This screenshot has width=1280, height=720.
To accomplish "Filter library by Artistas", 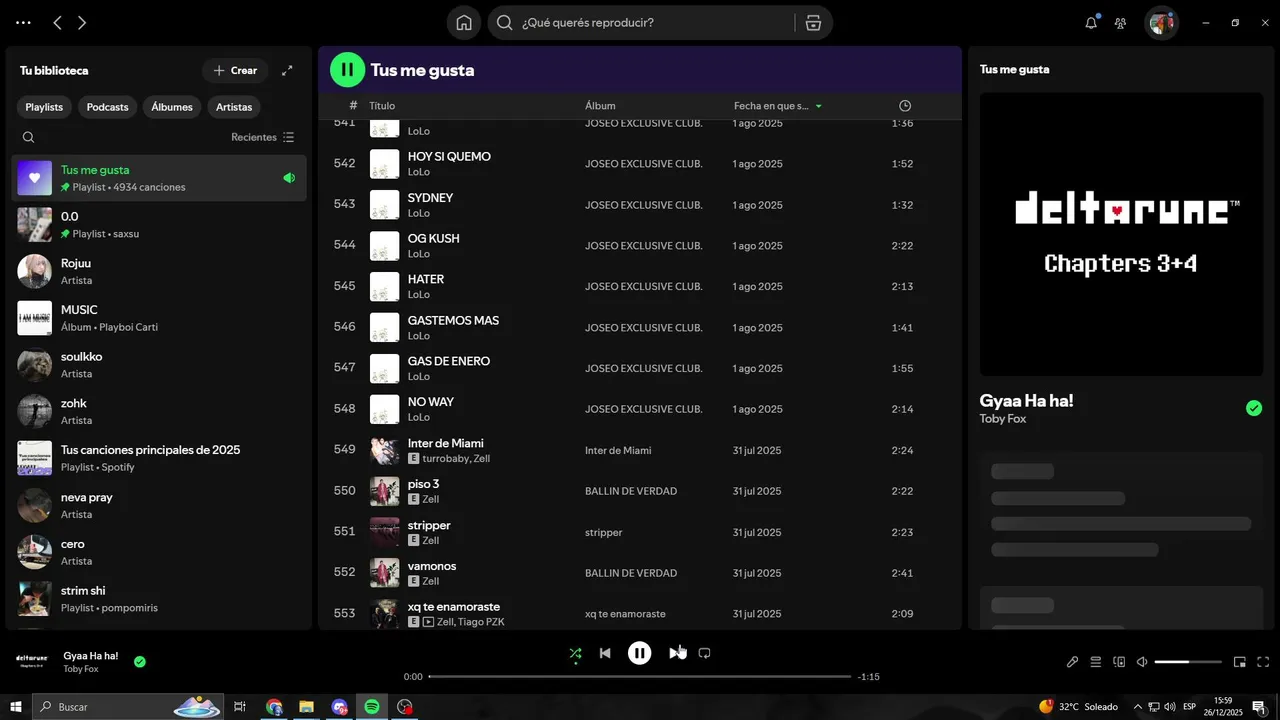I will (x=234, y=107).
